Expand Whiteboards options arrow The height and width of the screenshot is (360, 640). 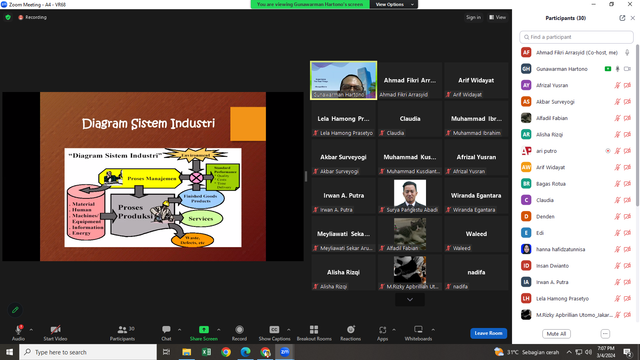(433, 330)
